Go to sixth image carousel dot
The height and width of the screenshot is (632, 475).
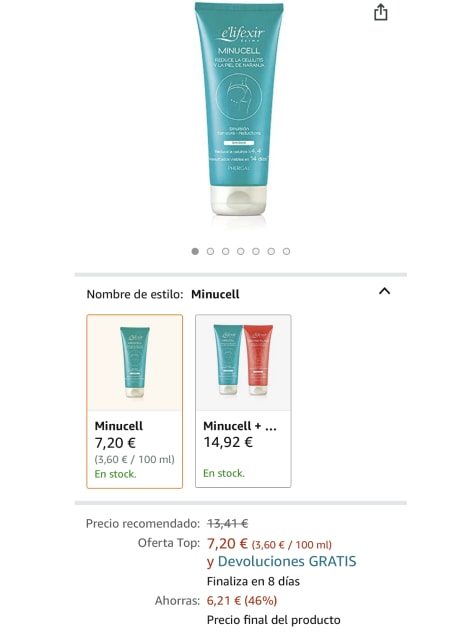coord(271,252)
